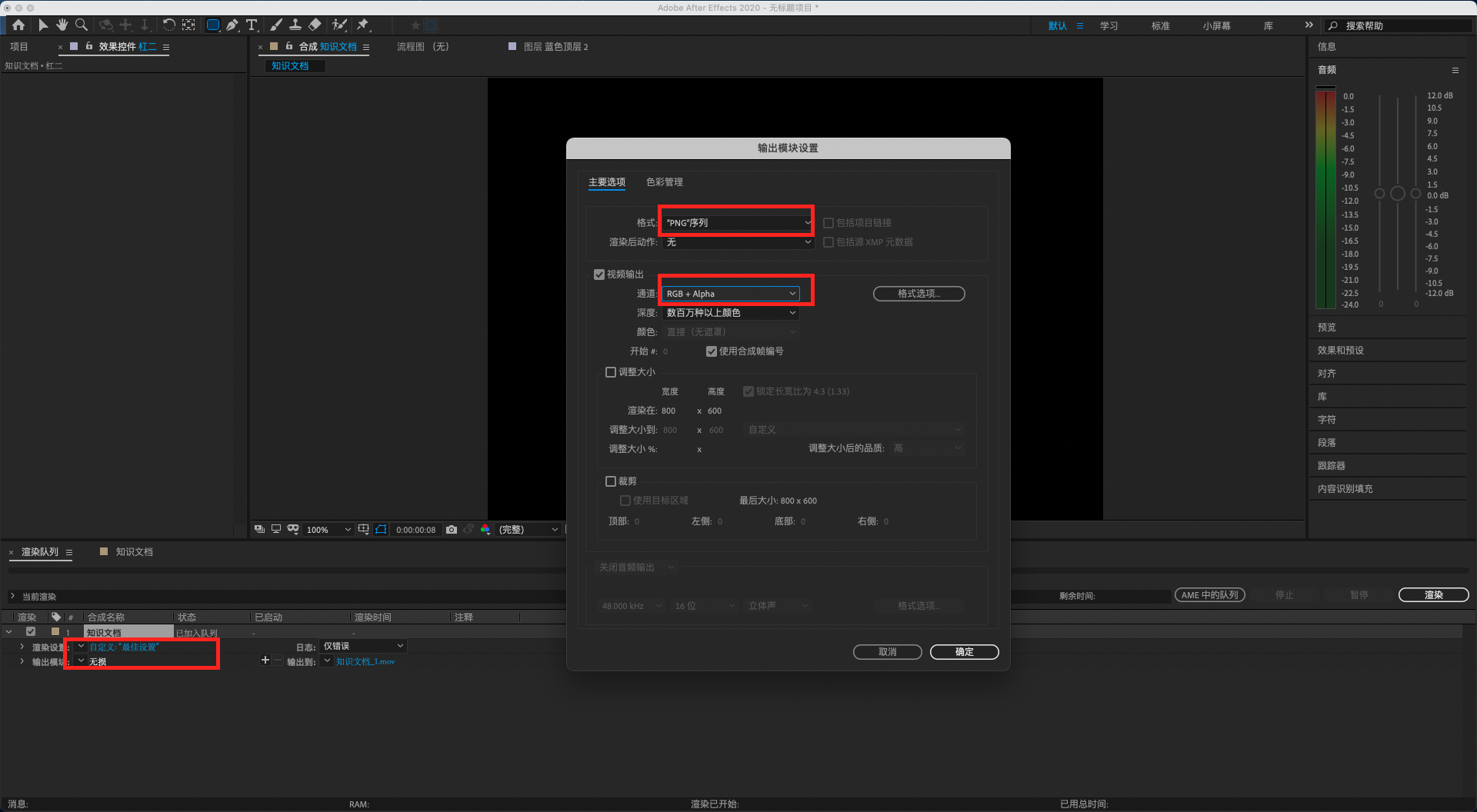Expand the workspace overflow chevrons
The image size is (1477, 812).
[1309, 25]
